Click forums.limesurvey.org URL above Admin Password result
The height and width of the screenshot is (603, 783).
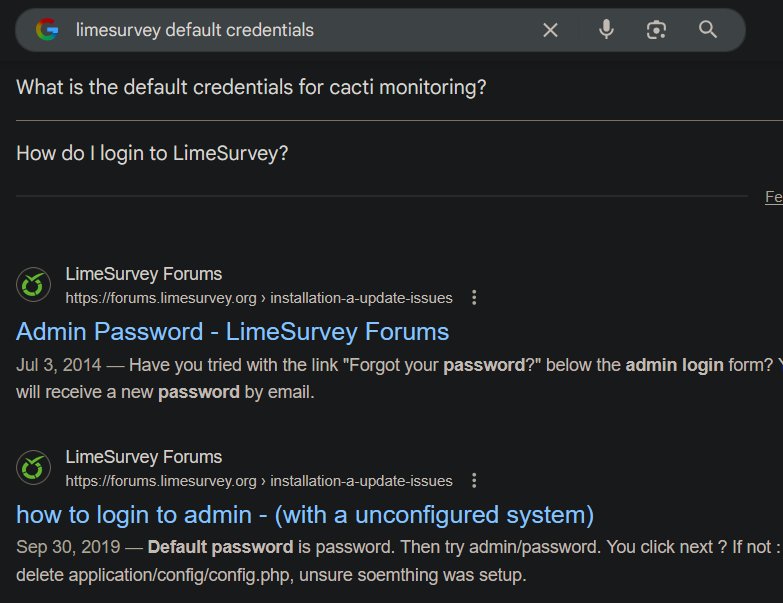(x=259, y=298)
